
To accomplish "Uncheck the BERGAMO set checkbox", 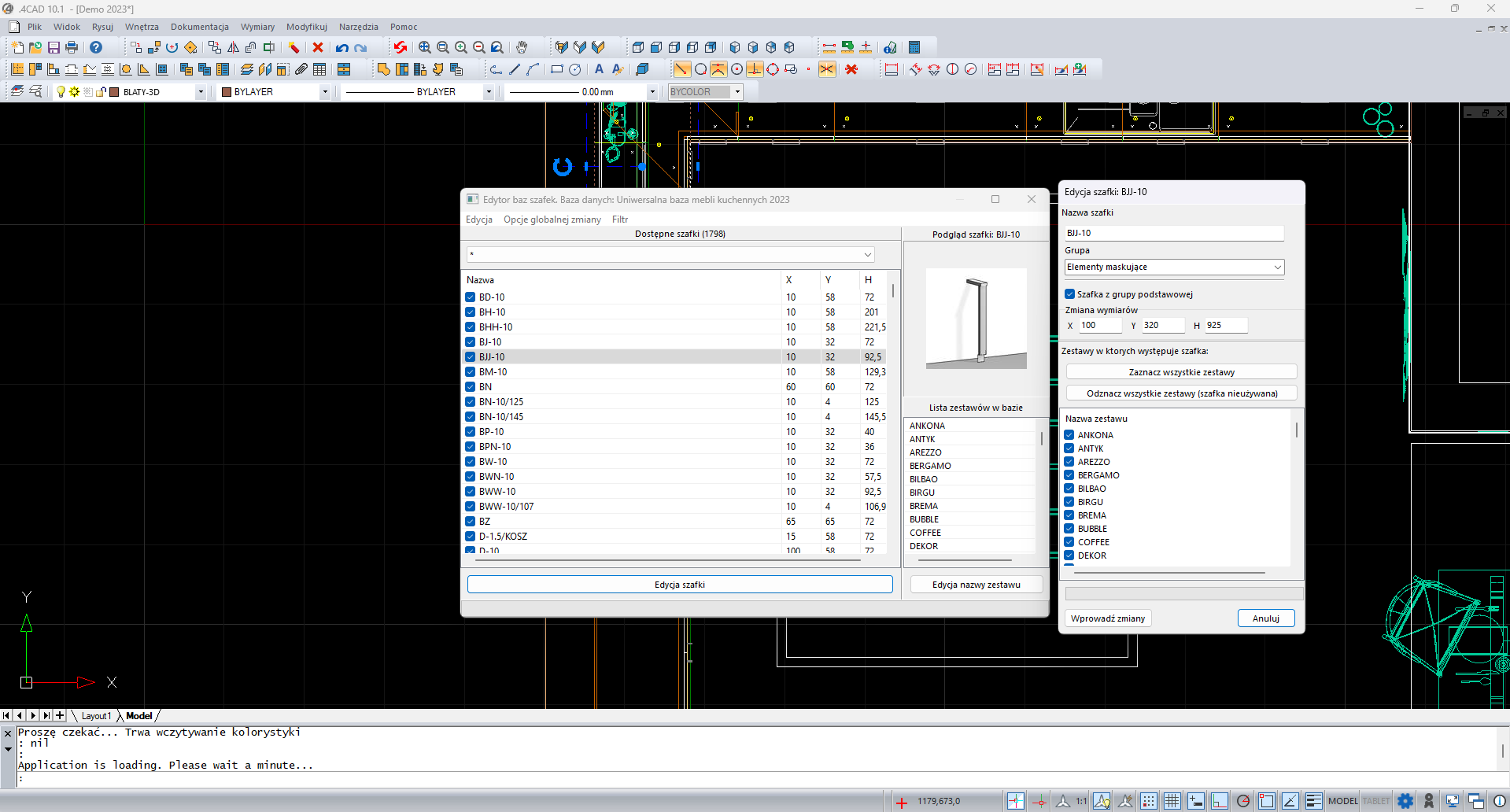I will point(1069,475).
